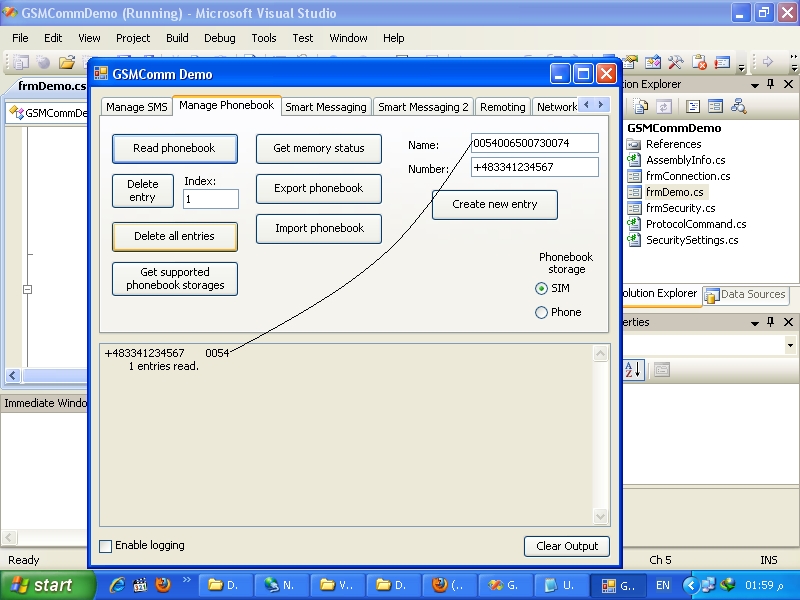Open Firefox from quick launch bar
The width and height of the screenshot is (800, 600).
click(x=163, y=584)
